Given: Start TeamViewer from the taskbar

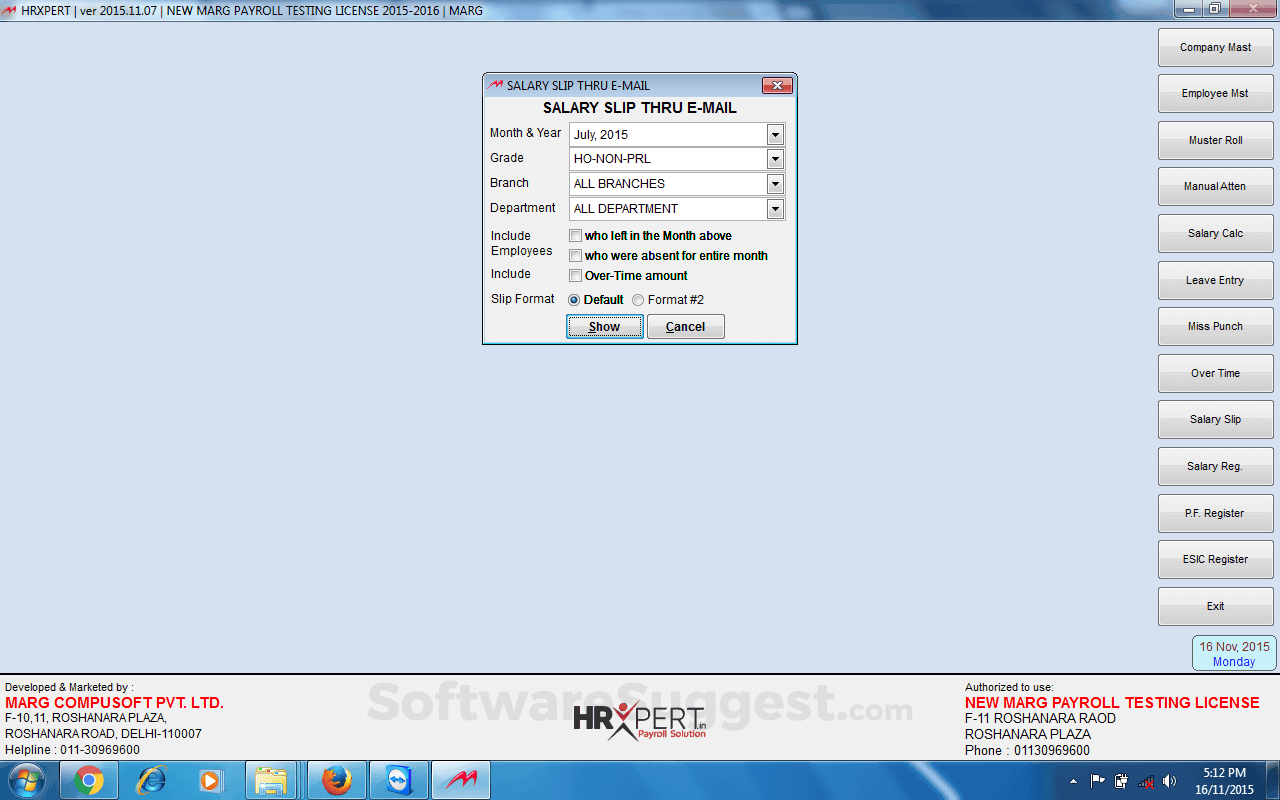Looking at the screenshot, I should (398, 779).
